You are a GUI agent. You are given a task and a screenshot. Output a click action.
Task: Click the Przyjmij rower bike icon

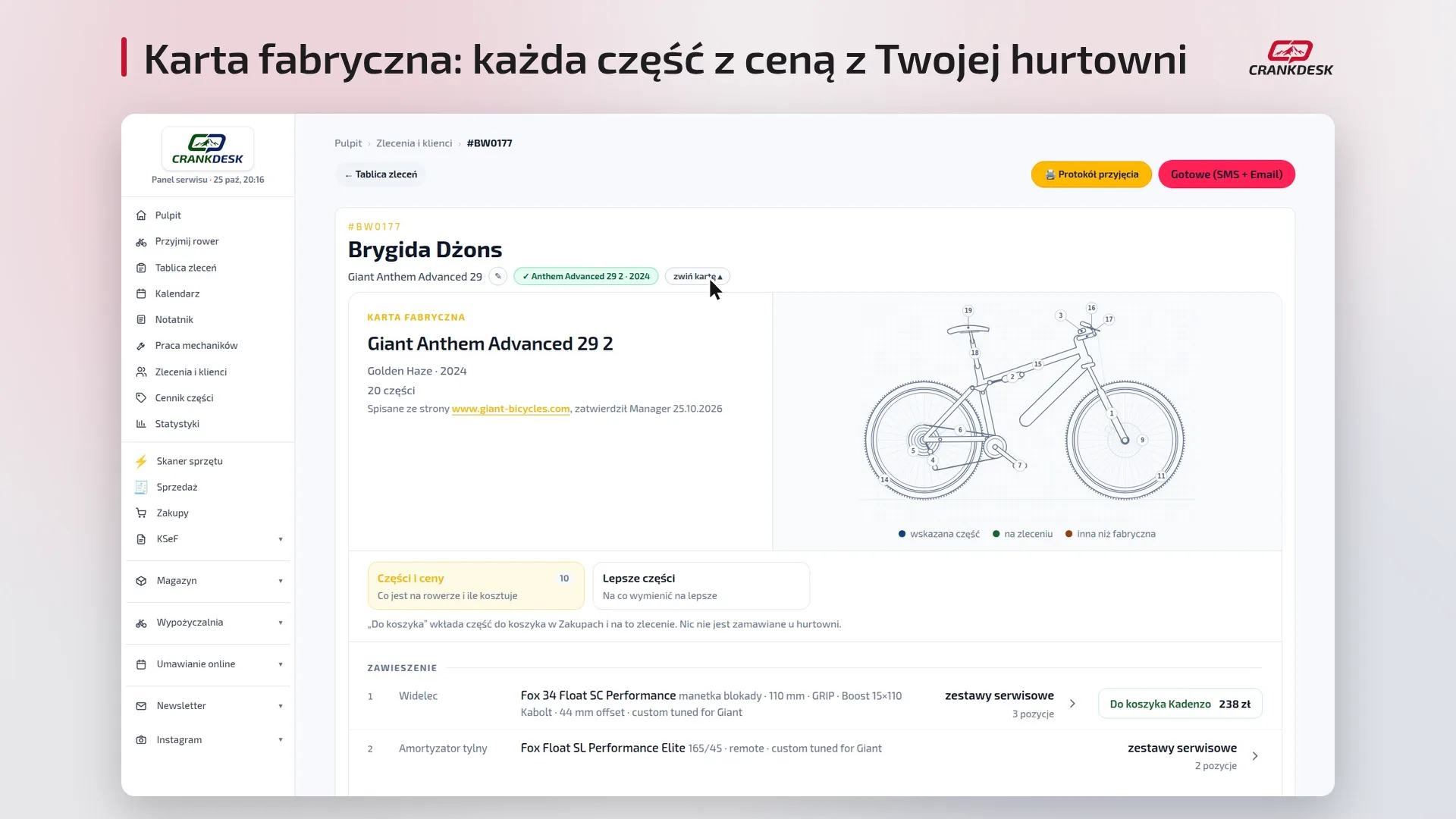[x=141, y=242]
